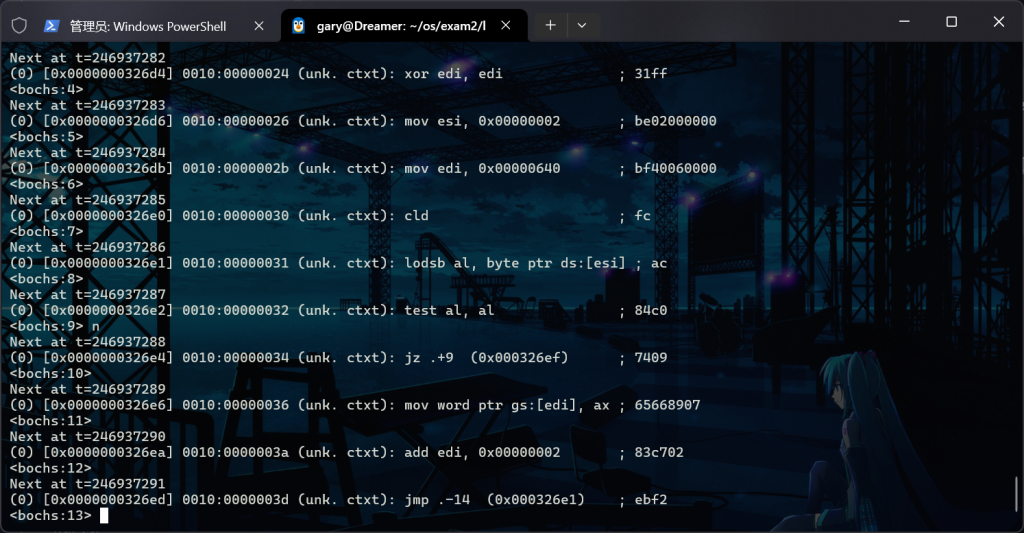Close the terminal window

pyautogui.click(x=997, y=22)
